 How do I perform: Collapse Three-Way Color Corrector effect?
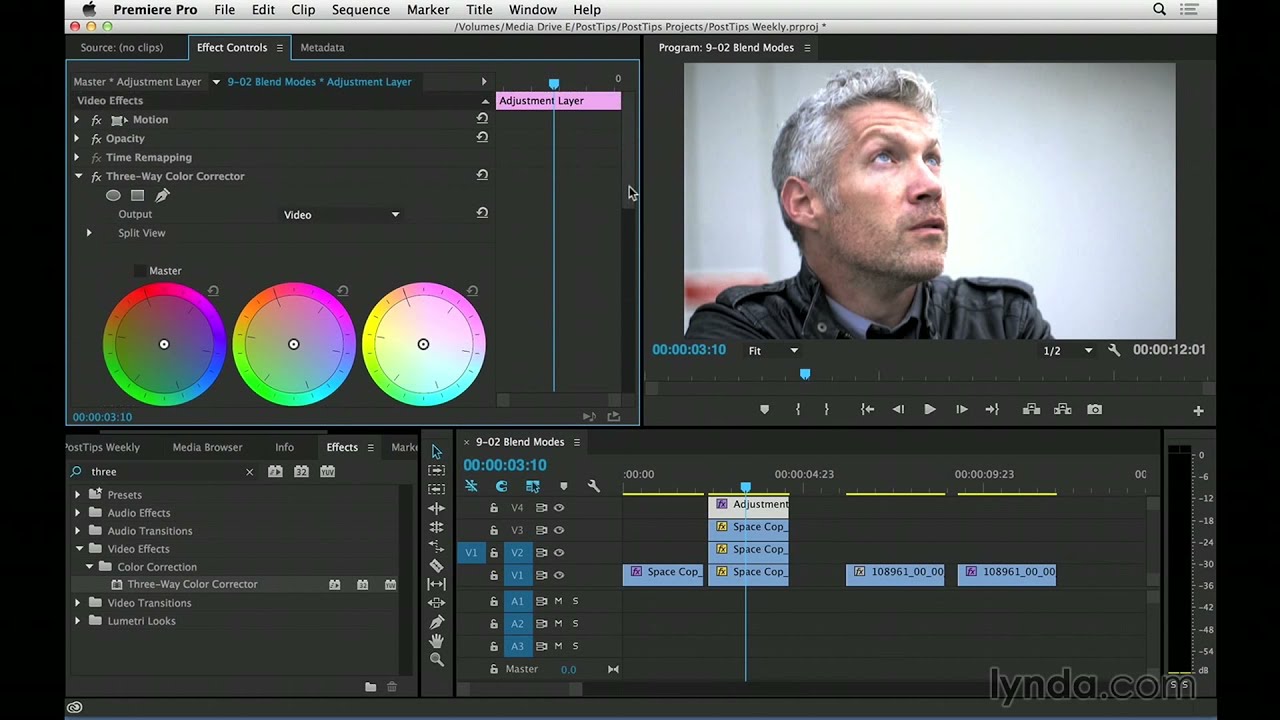click(78, 176)
